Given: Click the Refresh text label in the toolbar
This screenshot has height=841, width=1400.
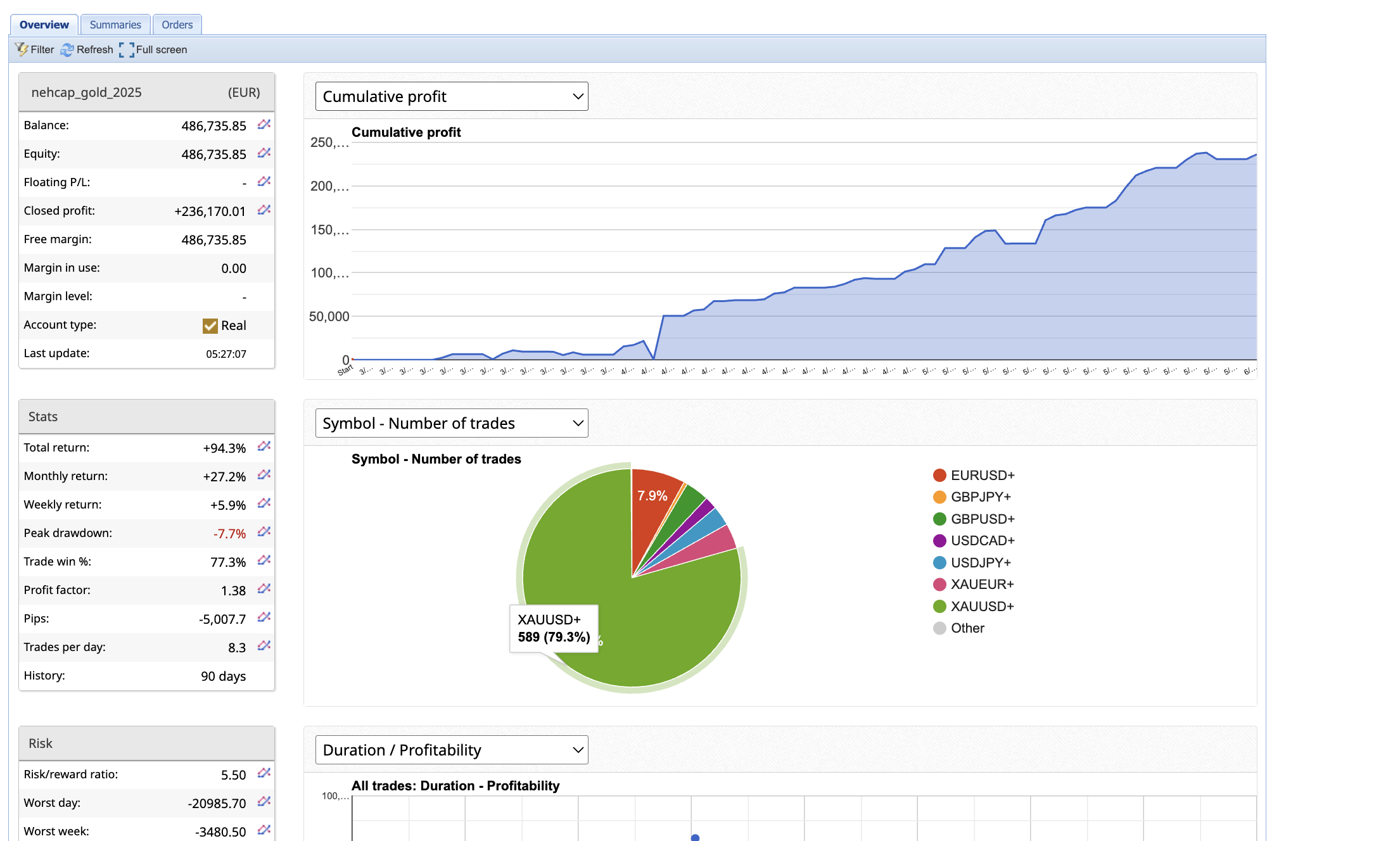Looking at the screenshot, I should point(95,49).
